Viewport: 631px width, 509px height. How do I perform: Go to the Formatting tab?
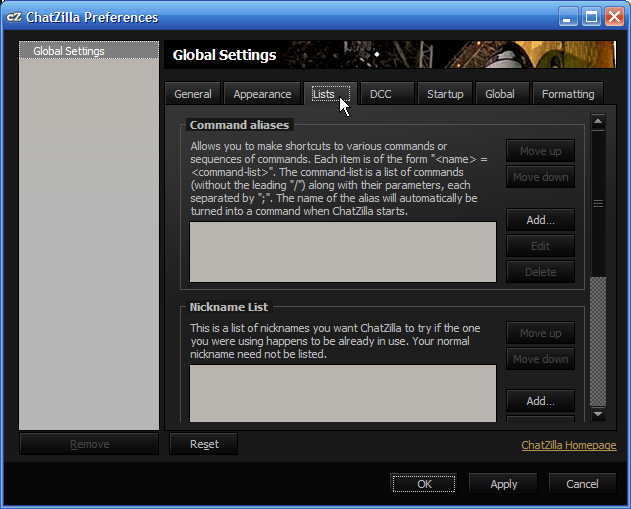click(568, 94)
